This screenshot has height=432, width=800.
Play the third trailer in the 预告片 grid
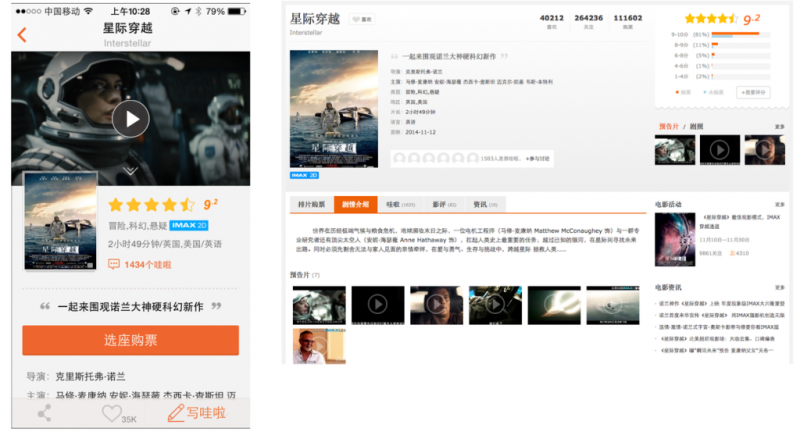point(436,305)
